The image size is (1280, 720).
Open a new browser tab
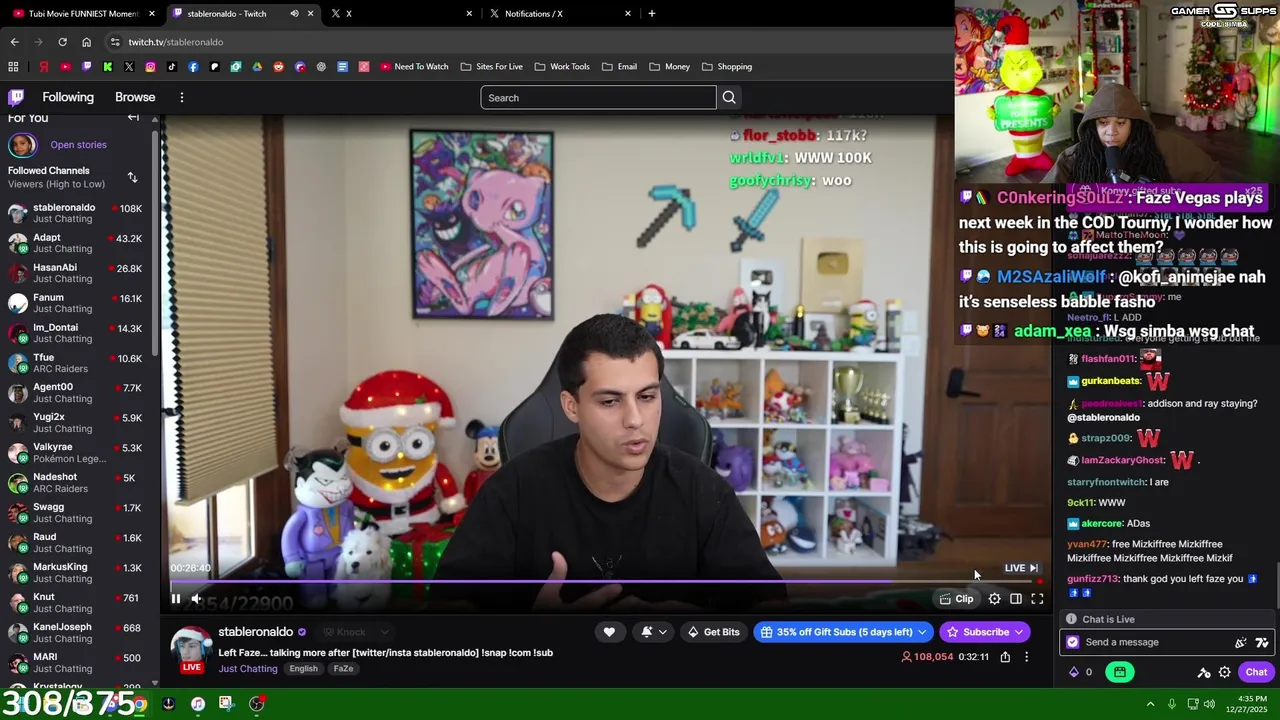[652, 13]
